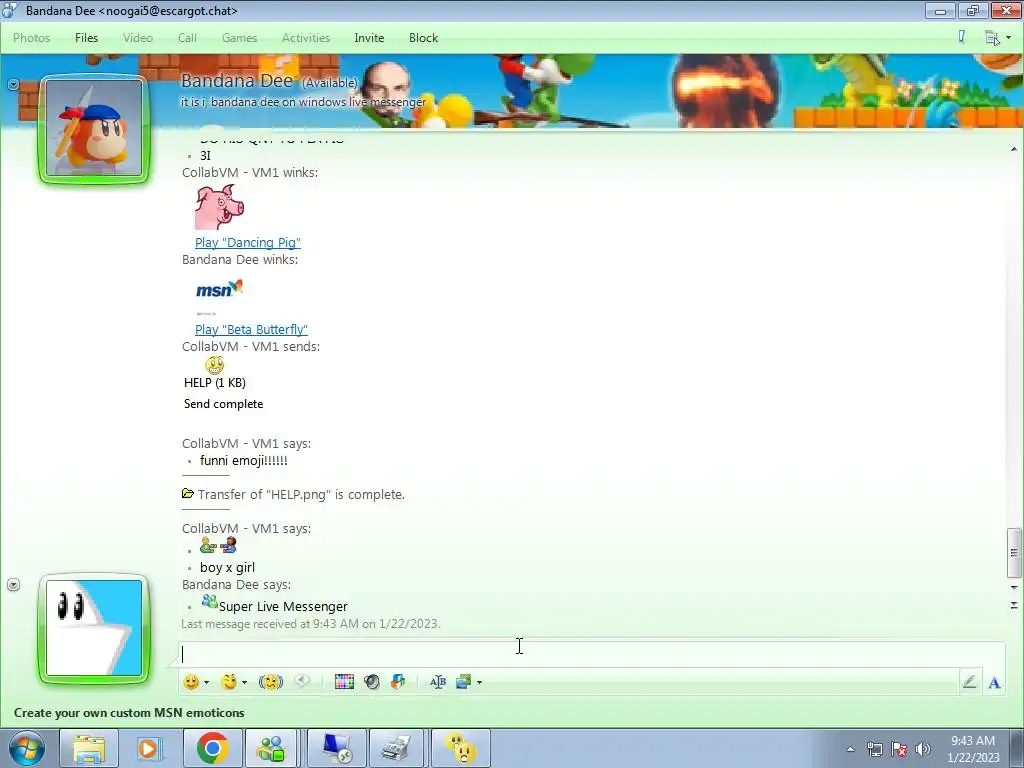Image resolution: width=1024 pixels, height=768 pixels.
Task: Open the background picture icon in toolbar
Action: [x=464, y=682]
